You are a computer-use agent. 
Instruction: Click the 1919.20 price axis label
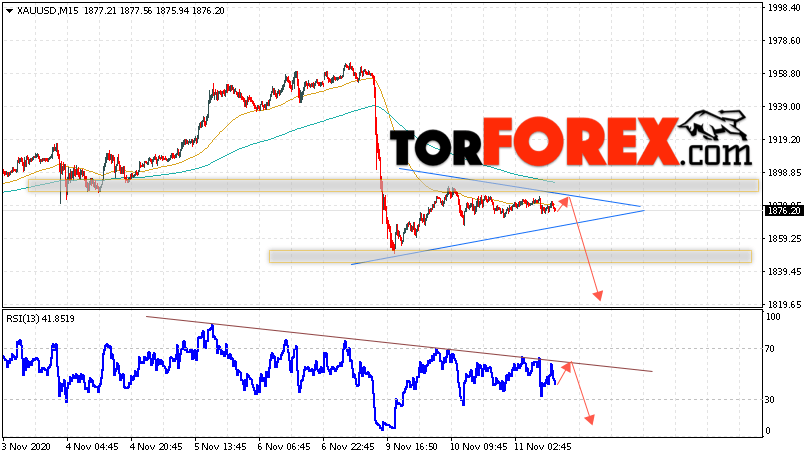(784, 140)
